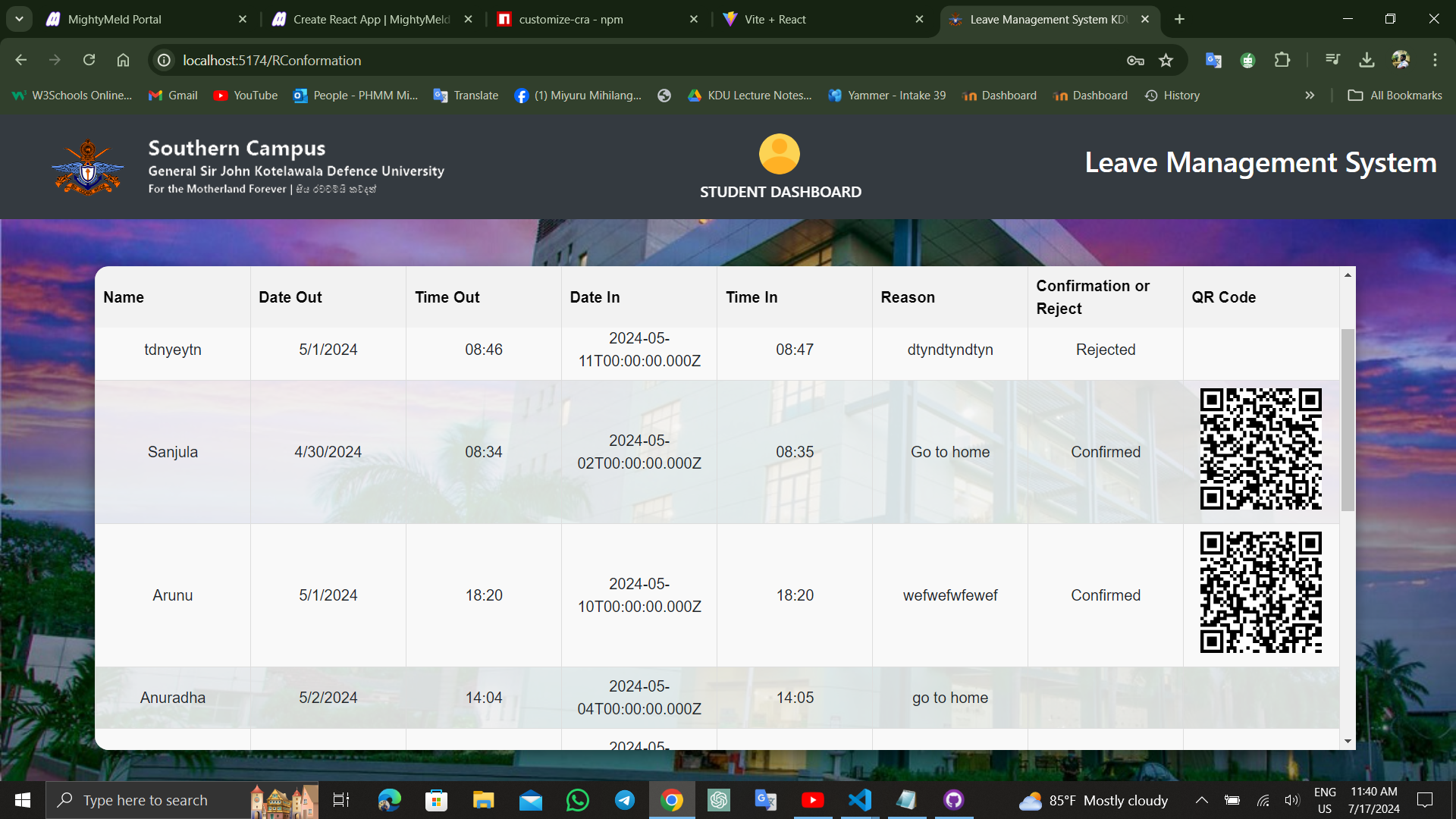Image resolution: width=1456 pixels, height=819 pixels.
Task: Reload the page
Action: tap(89, 60)
